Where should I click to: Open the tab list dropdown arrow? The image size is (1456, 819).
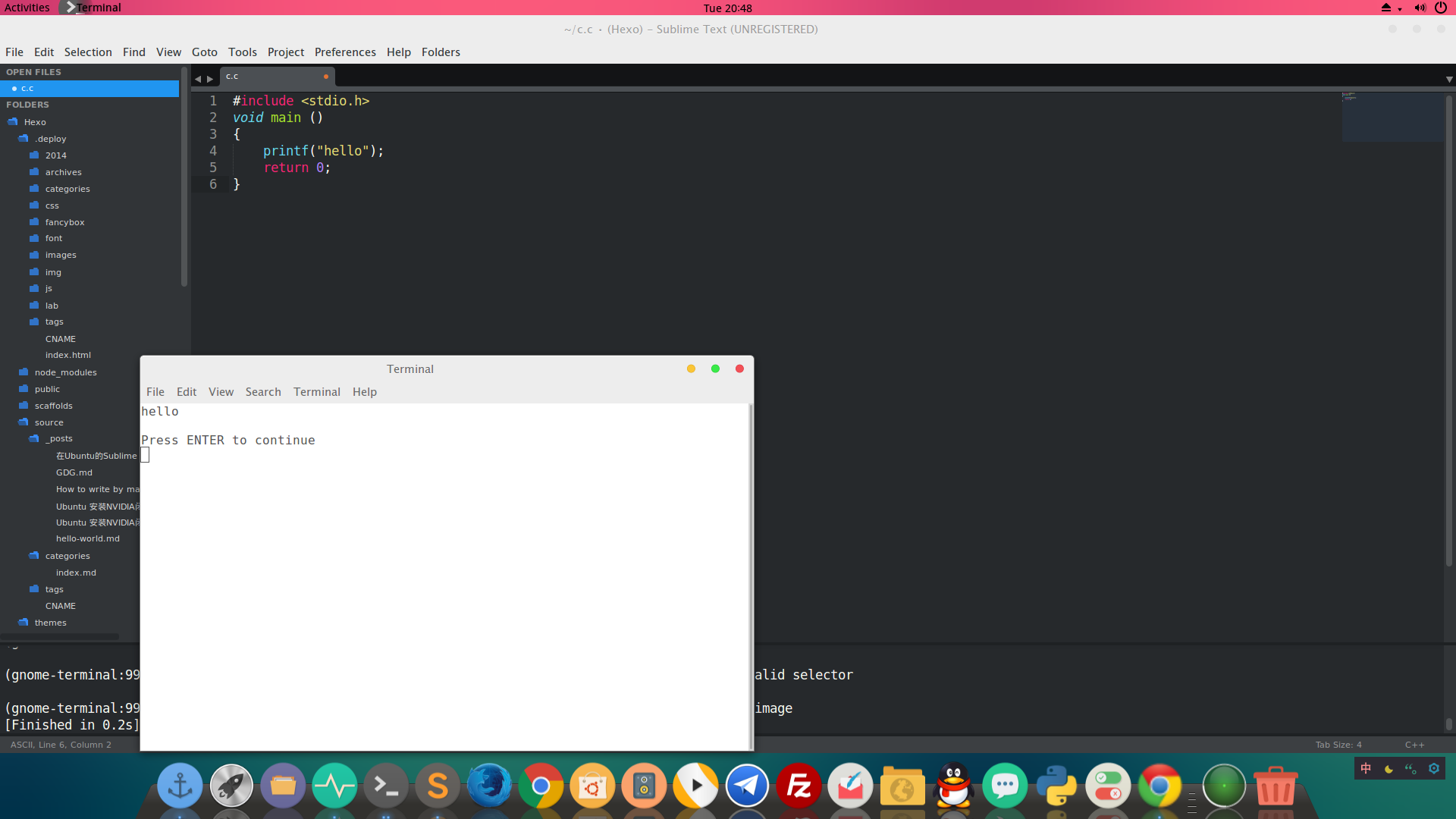point(1448,79)
